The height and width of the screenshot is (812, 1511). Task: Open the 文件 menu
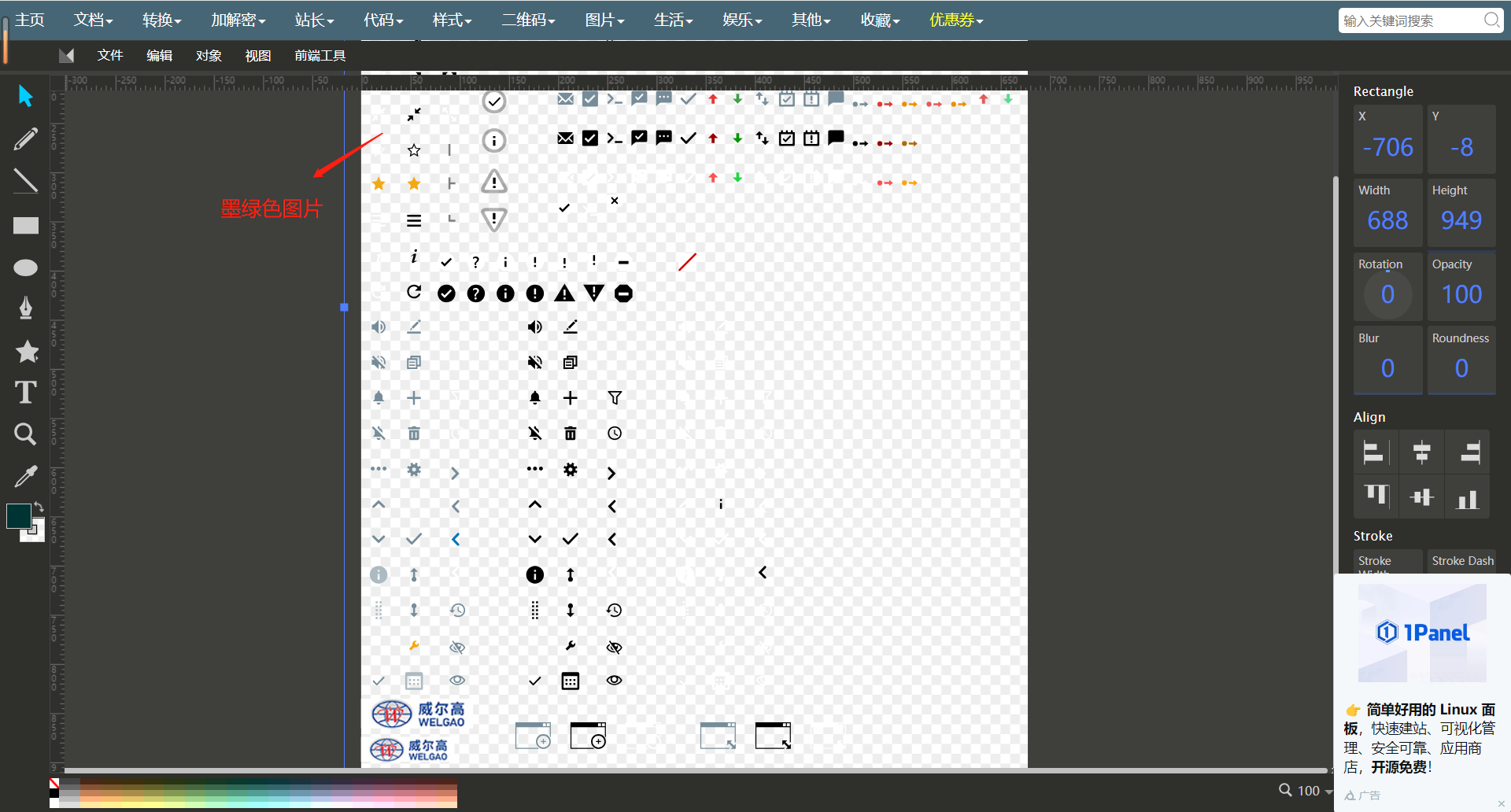click(x=110, y=55)
